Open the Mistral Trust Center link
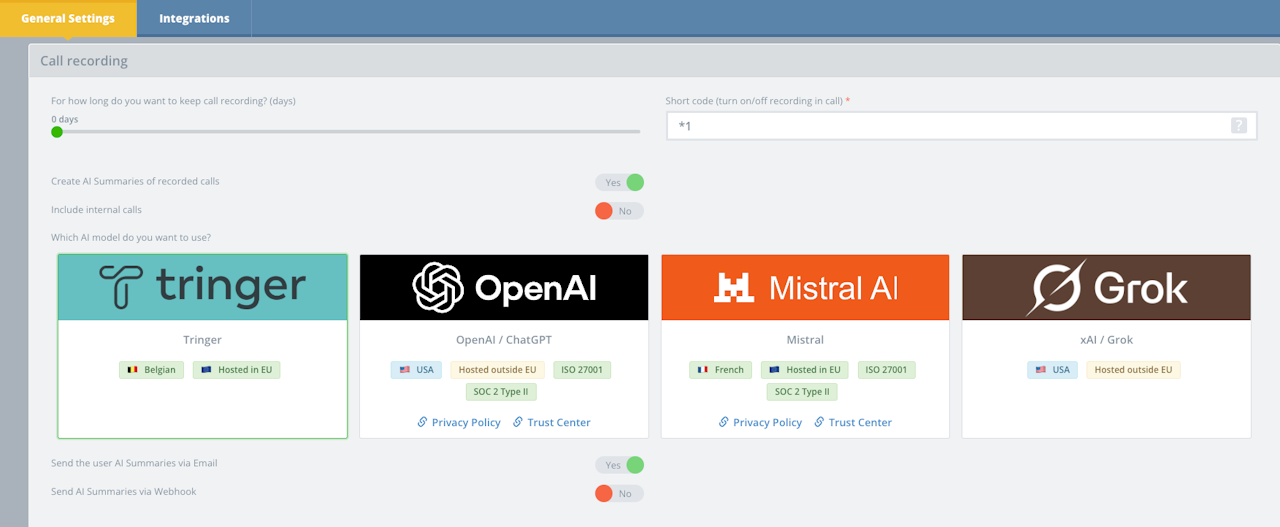 860,423
